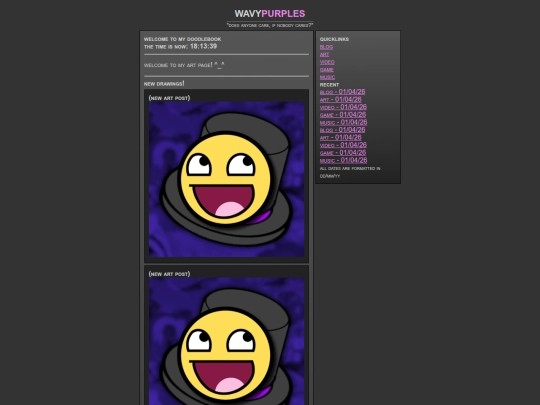
Task: Open last recent Music - 01/04/26 entry
Action: pos(343,160)
